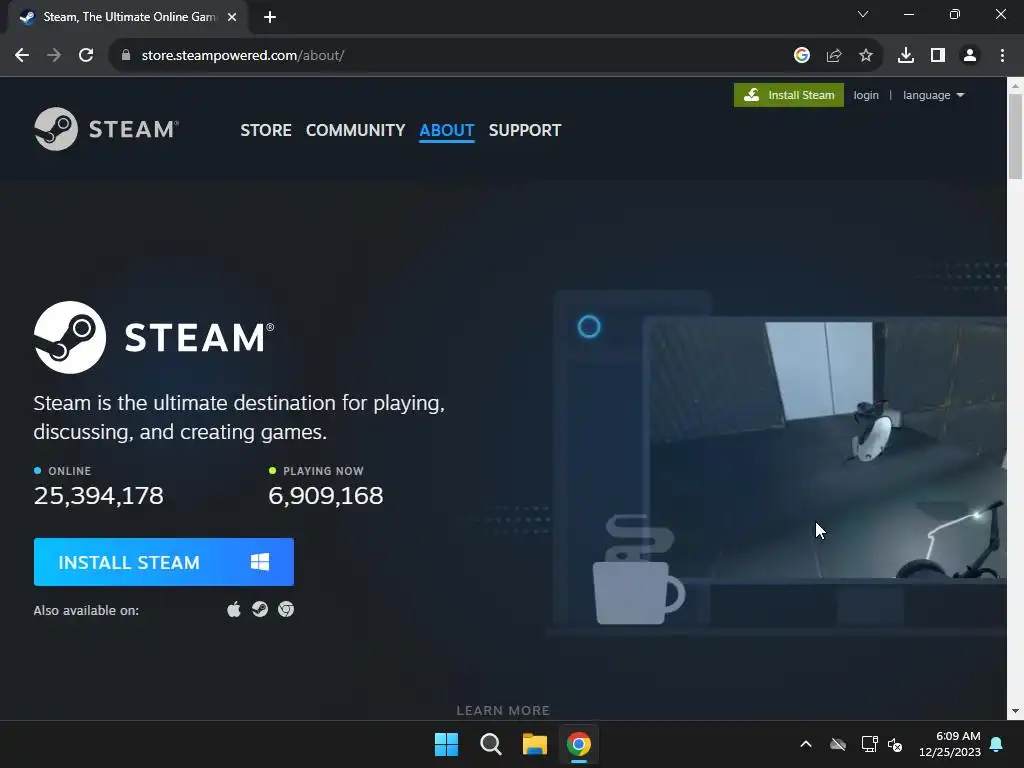The width and height of the screenshot is (1024, 768).
Task: Click the OneDrive cloud tray icon
Action: (x=838, y=744)
